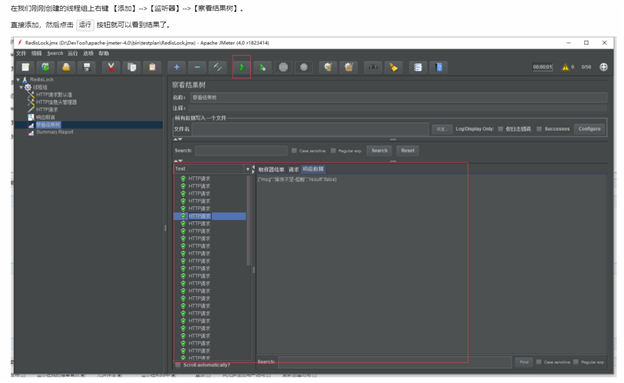Open the Help toolbar icon
This screenshot has width=624, height=383.
pyautogui.click(x=439, y=67)
